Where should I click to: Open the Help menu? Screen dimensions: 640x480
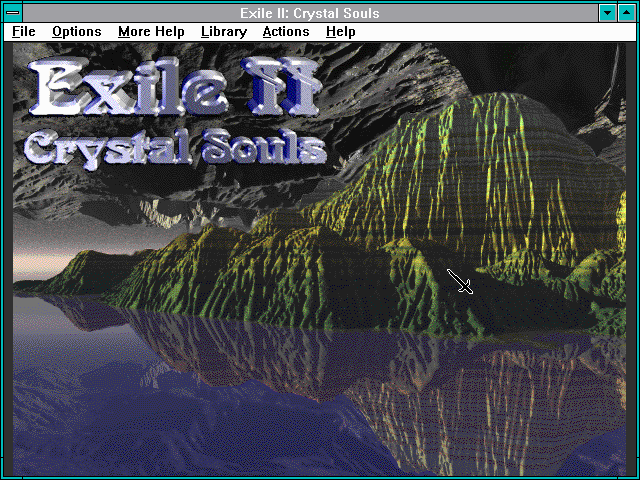[x=340, y=32]
